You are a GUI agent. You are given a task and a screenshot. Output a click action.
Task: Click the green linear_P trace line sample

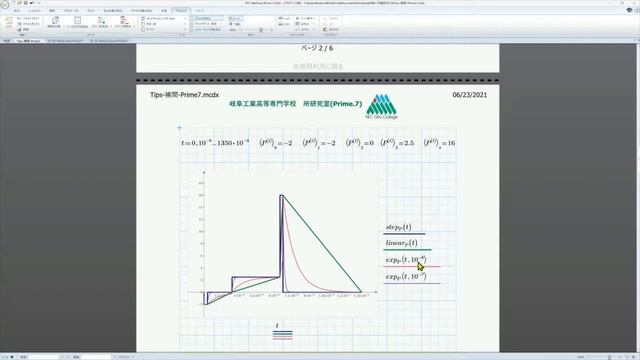[x=407, y=250]
